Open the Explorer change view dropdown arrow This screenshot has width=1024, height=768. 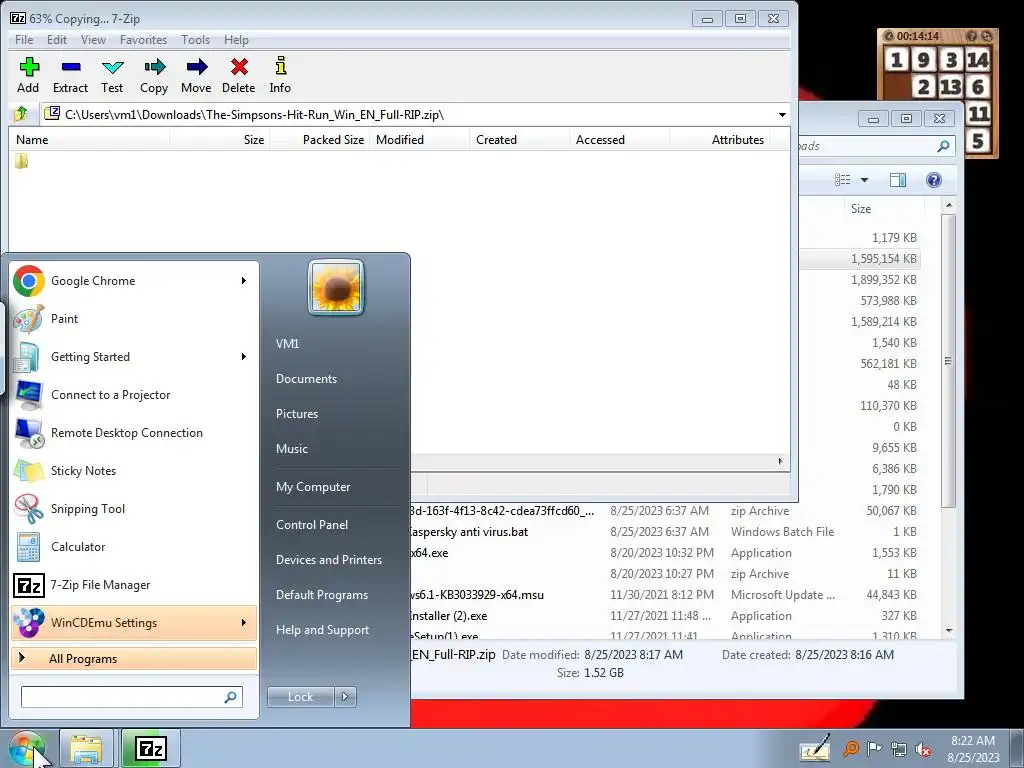[x=865, y=180]
